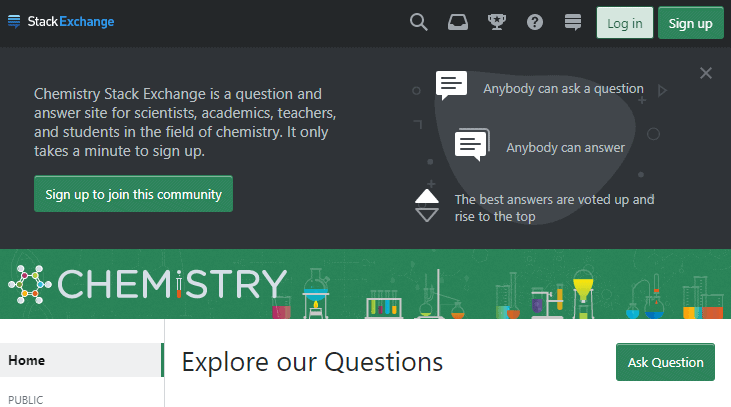Screen dimensions: 731x407
Task: Click the downvote triangle icon
Action: pyautogui.click(x=427, y=214)
